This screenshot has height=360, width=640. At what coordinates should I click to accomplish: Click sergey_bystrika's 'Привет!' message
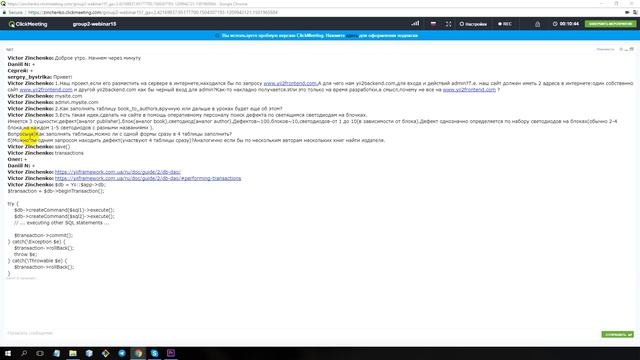pyautogui.click(x=62, y=77)
